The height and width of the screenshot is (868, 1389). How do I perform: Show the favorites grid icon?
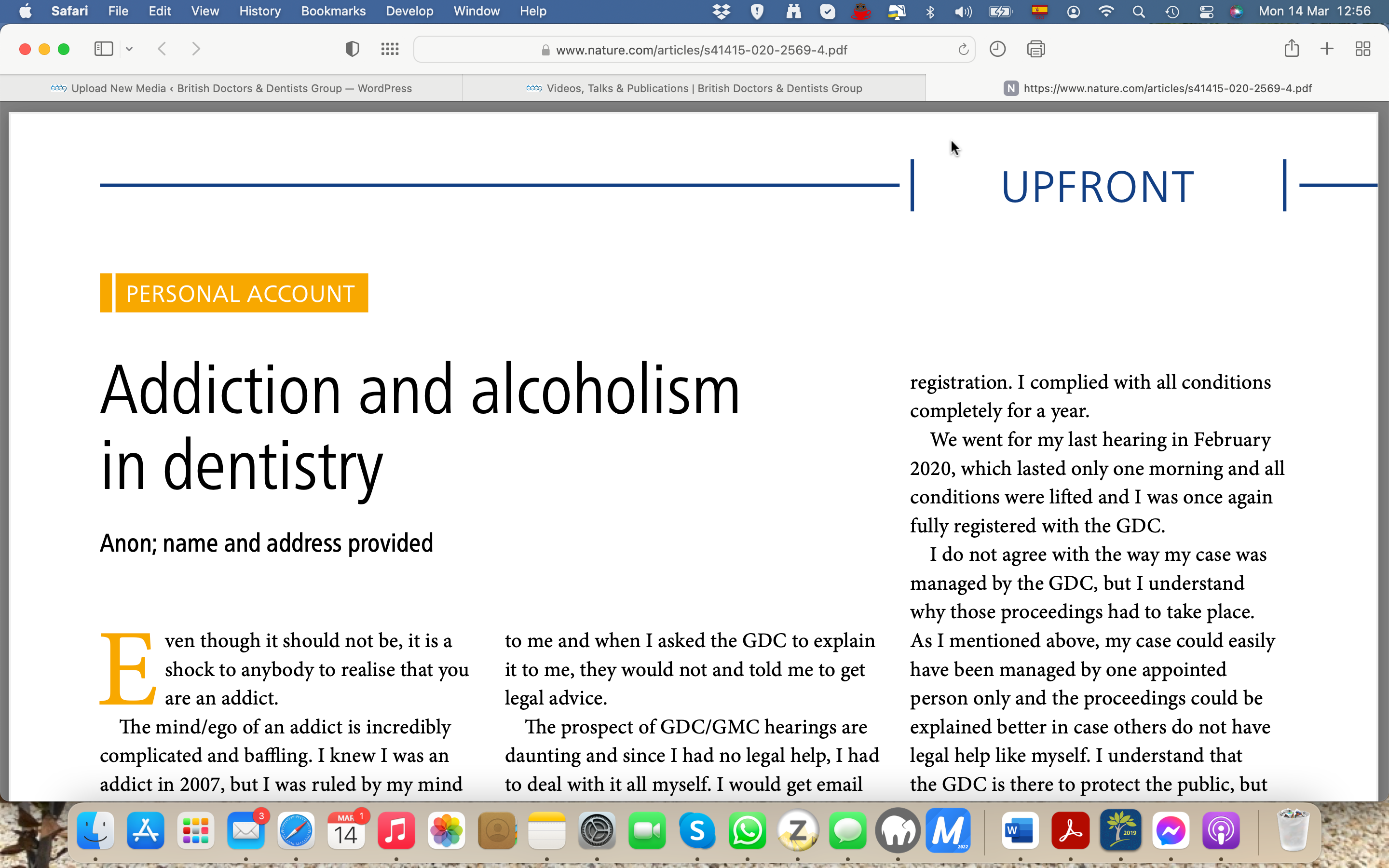[x=390, y=49]
